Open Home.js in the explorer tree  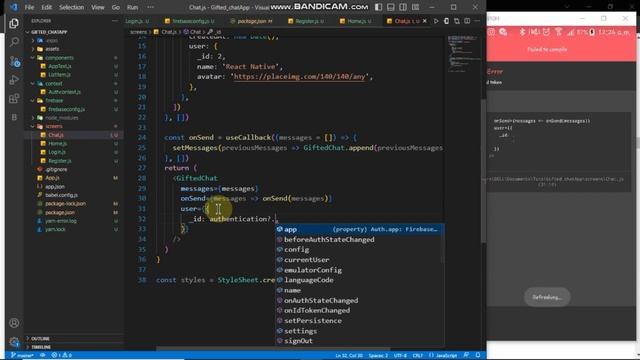57,144
